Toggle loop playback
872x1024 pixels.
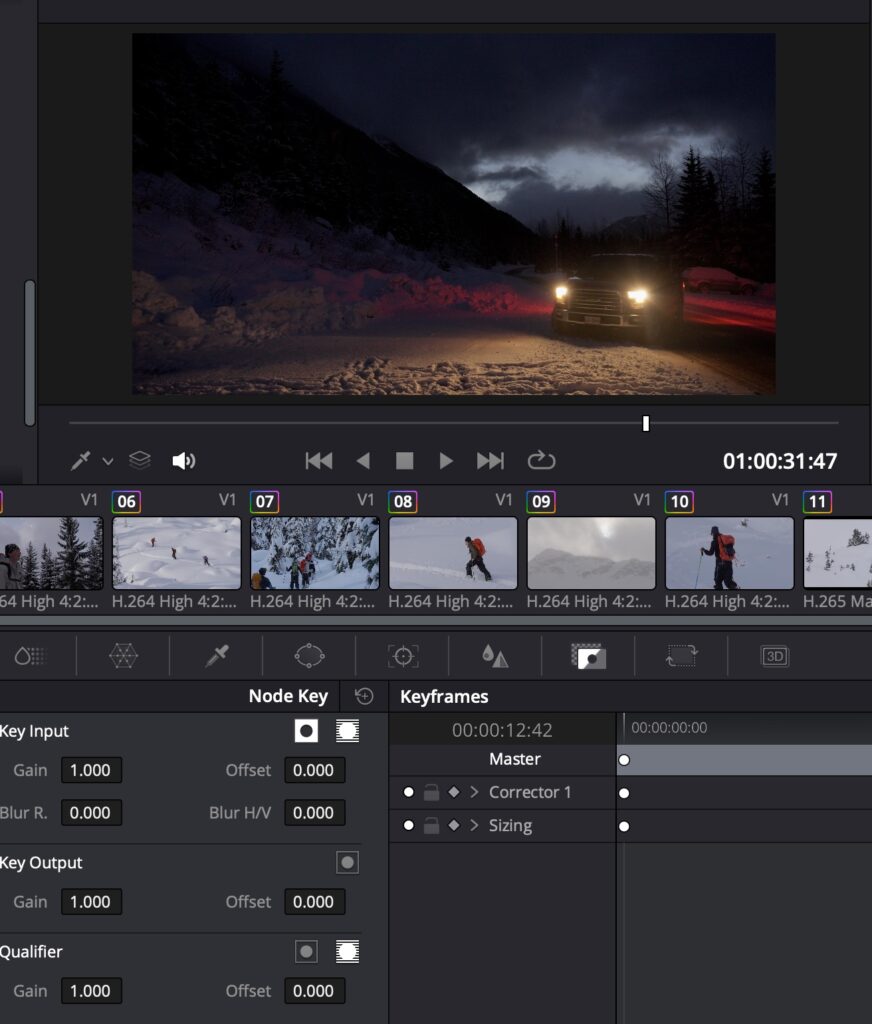[x=541, y=460]
